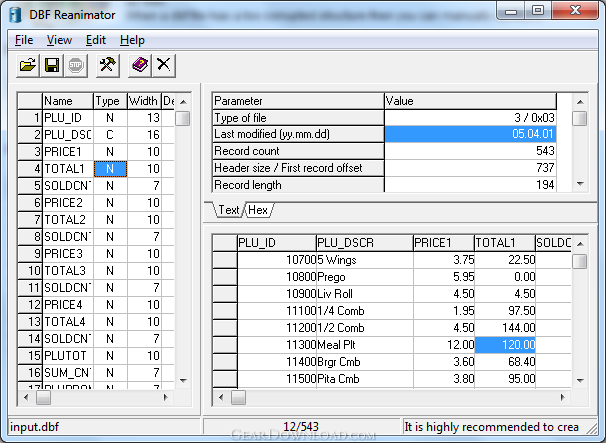Click data grid scroll down arrow
606x443 pixels.
[580, 381]
